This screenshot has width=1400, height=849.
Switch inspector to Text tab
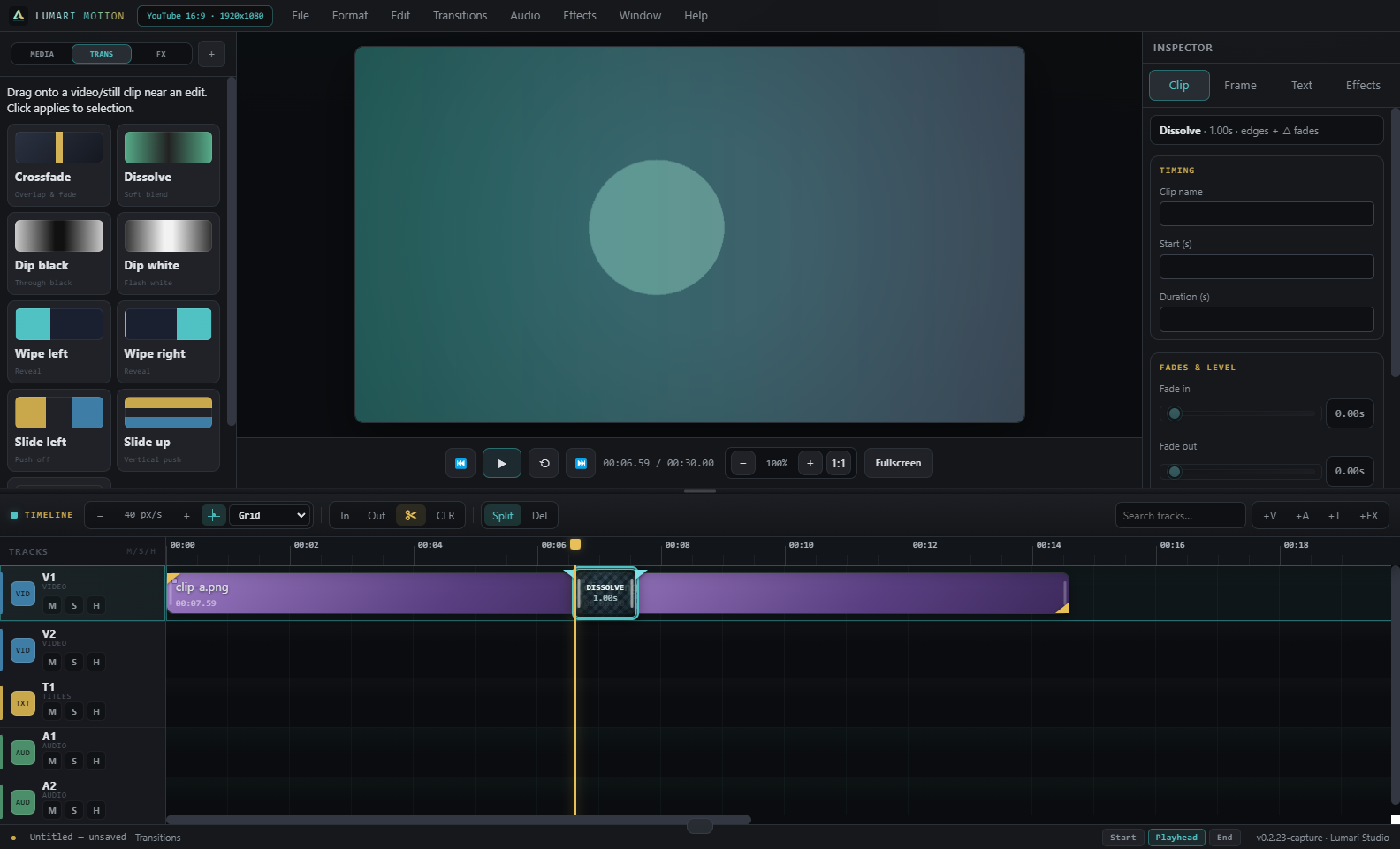point(1301,86)
